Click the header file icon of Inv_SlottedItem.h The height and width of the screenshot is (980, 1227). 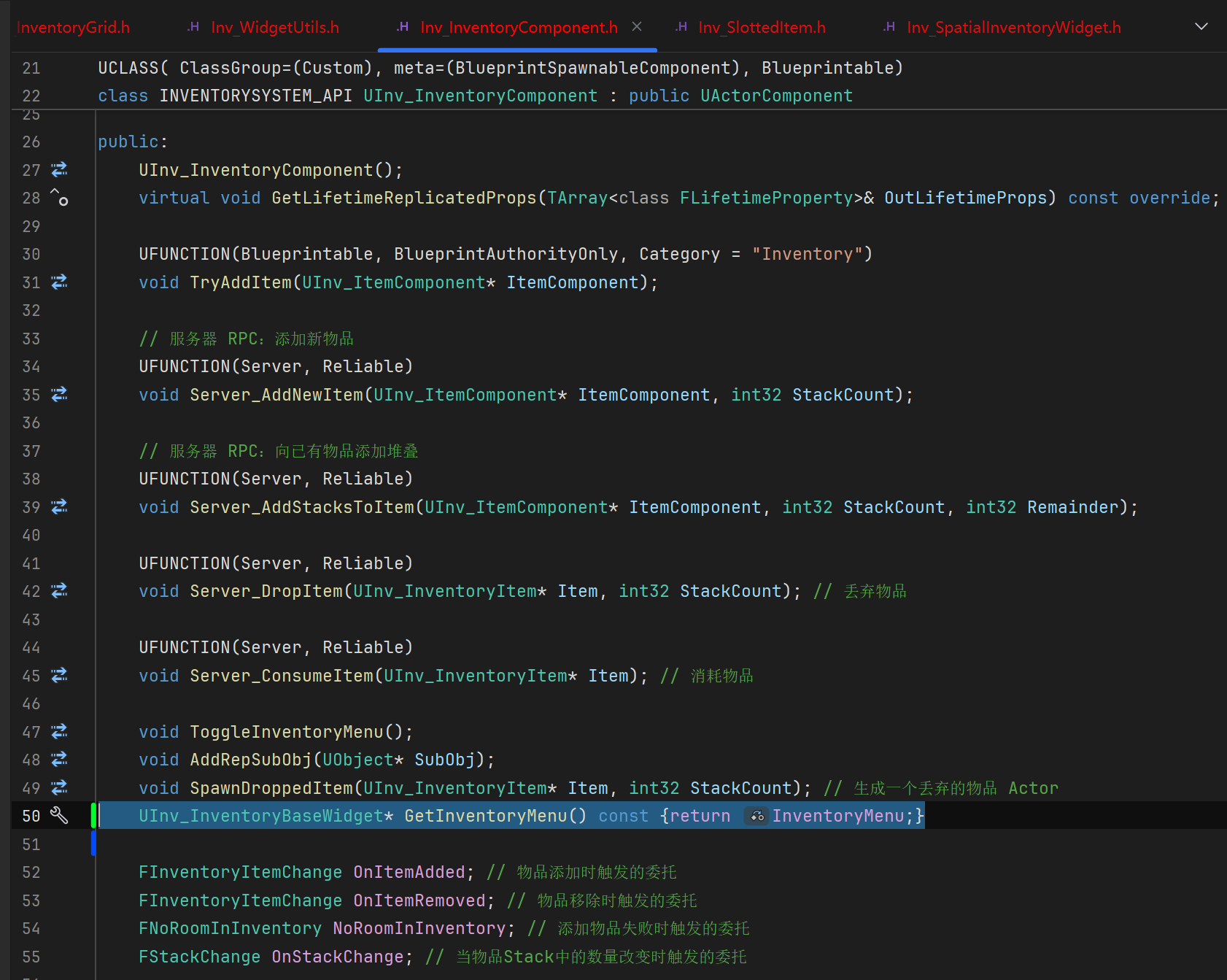coord(681,27)
